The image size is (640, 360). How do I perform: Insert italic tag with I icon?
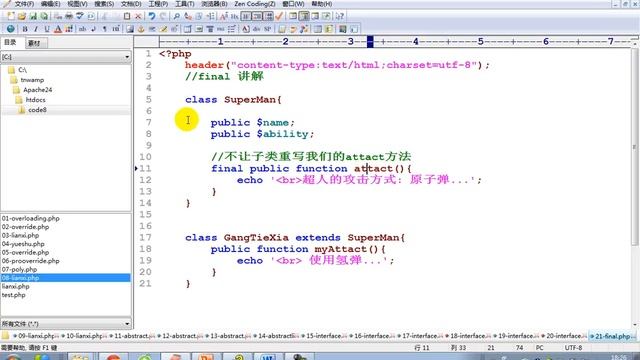point(36,29)
